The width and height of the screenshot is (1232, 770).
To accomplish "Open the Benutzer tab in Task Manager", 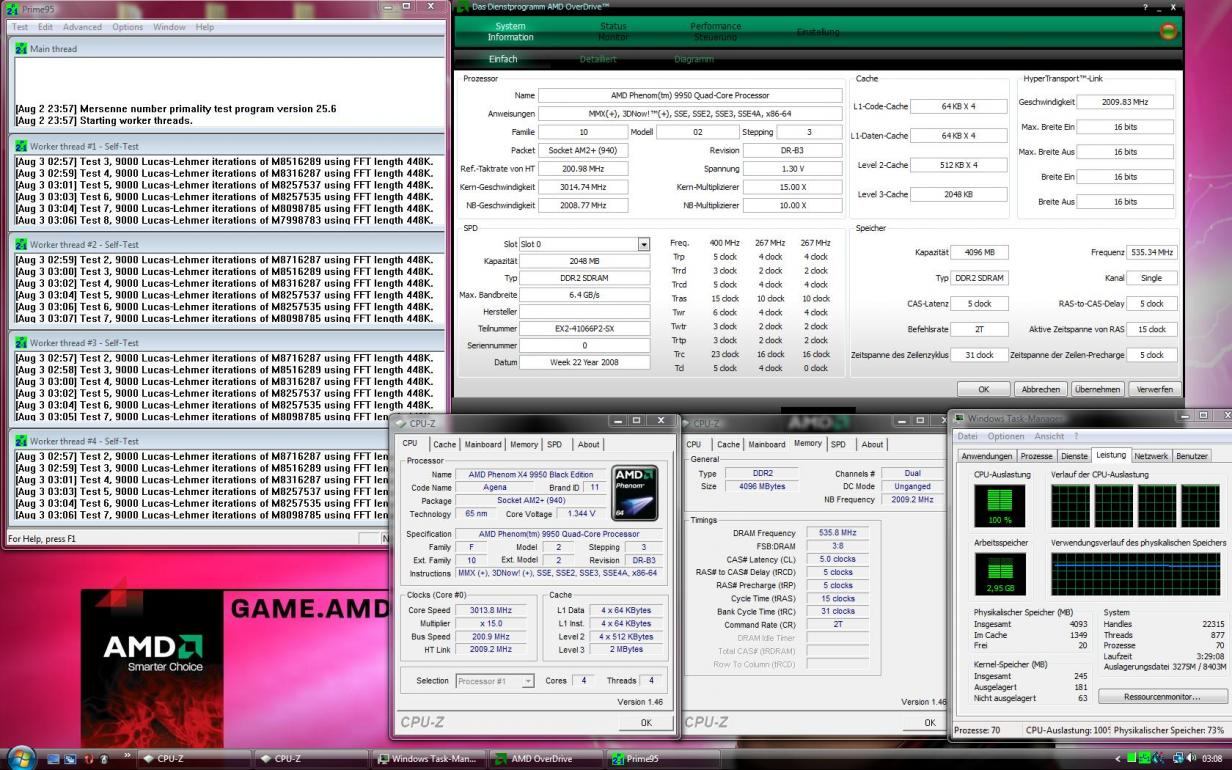I will (x=1191, y=456).
